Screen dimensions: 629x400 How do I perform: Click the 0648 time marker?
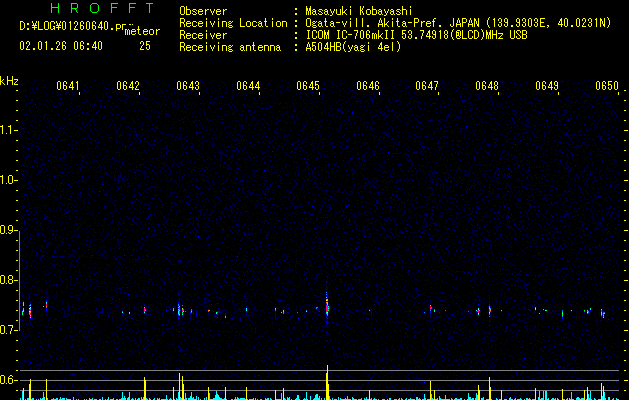point(487,86)
